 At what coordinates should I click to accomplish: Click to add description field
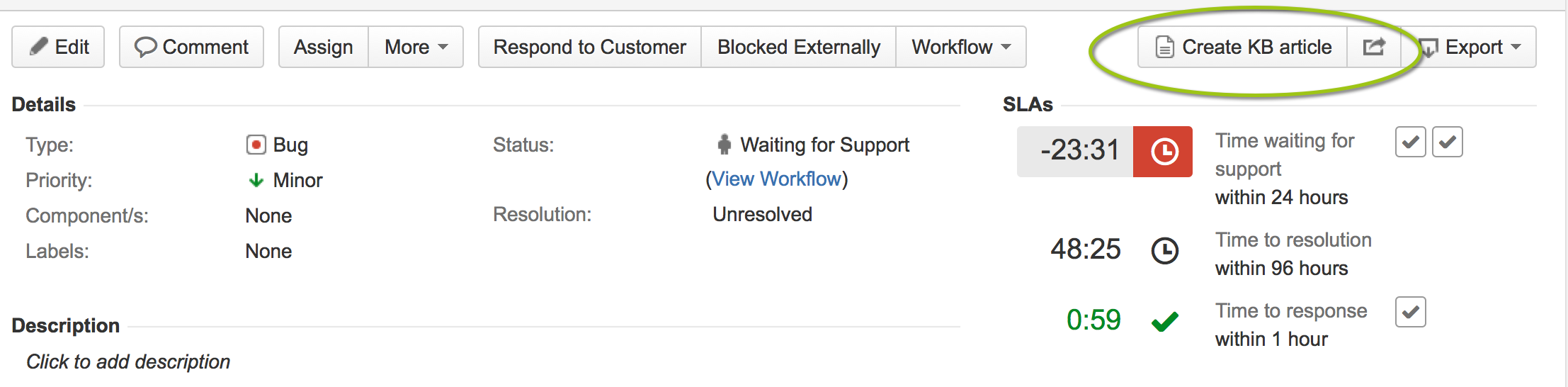tap(128, 361)
